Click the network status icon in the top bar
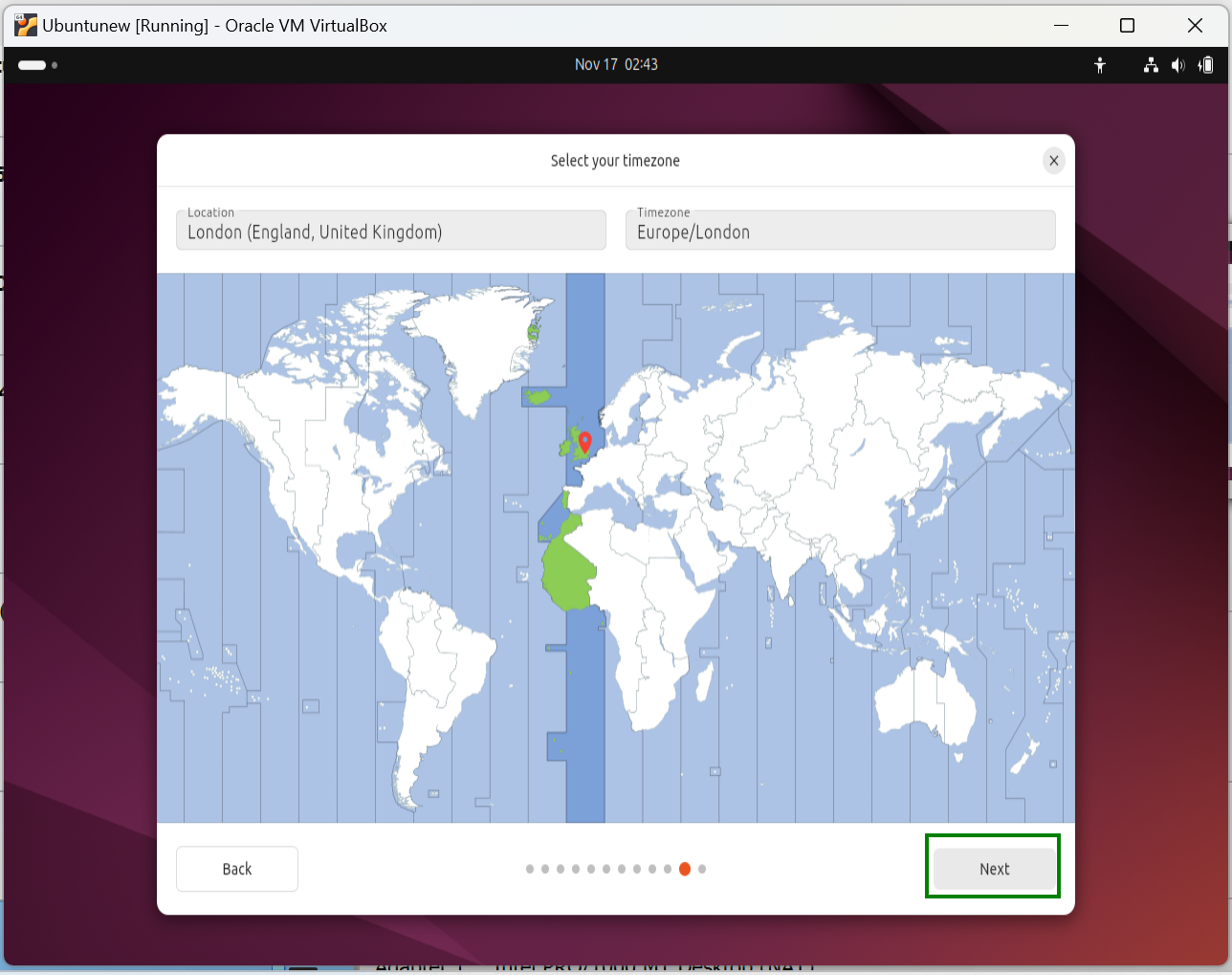 [x=1151, y=65]
